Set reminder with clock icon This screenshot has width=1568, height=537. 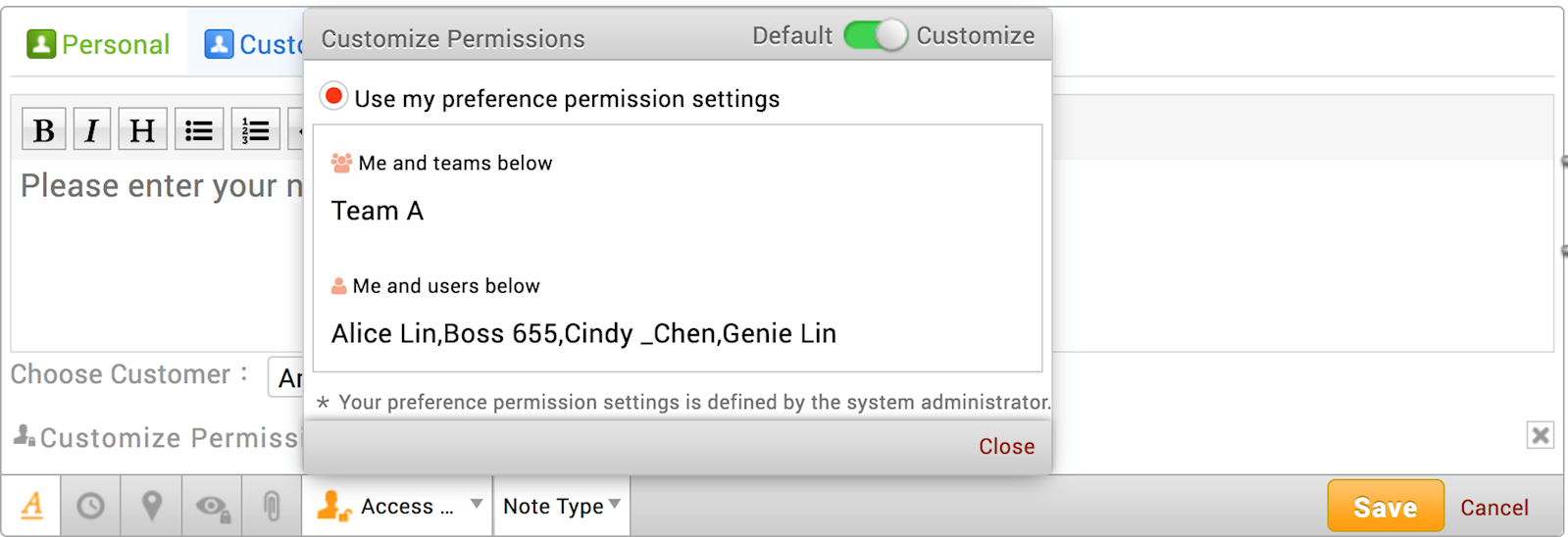click(x=91, y=506)
